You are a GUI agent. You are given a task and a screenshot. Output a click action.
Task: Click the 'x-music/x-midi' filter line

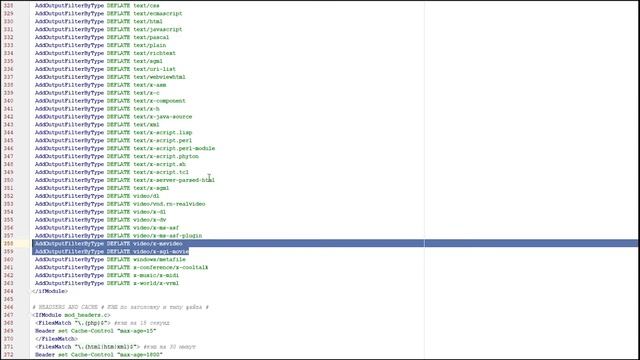[107, 275]
